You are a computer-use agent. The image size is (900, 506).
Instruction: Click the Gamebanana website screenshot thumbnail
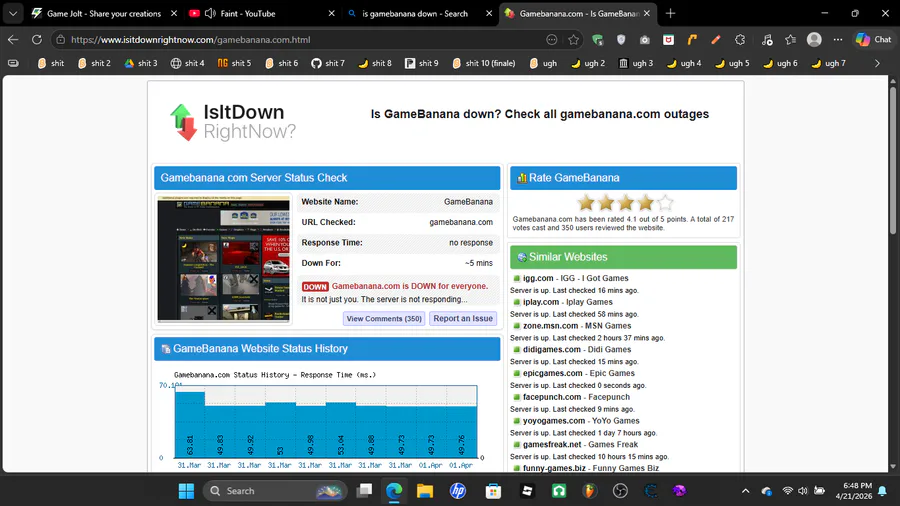(223, 259)
